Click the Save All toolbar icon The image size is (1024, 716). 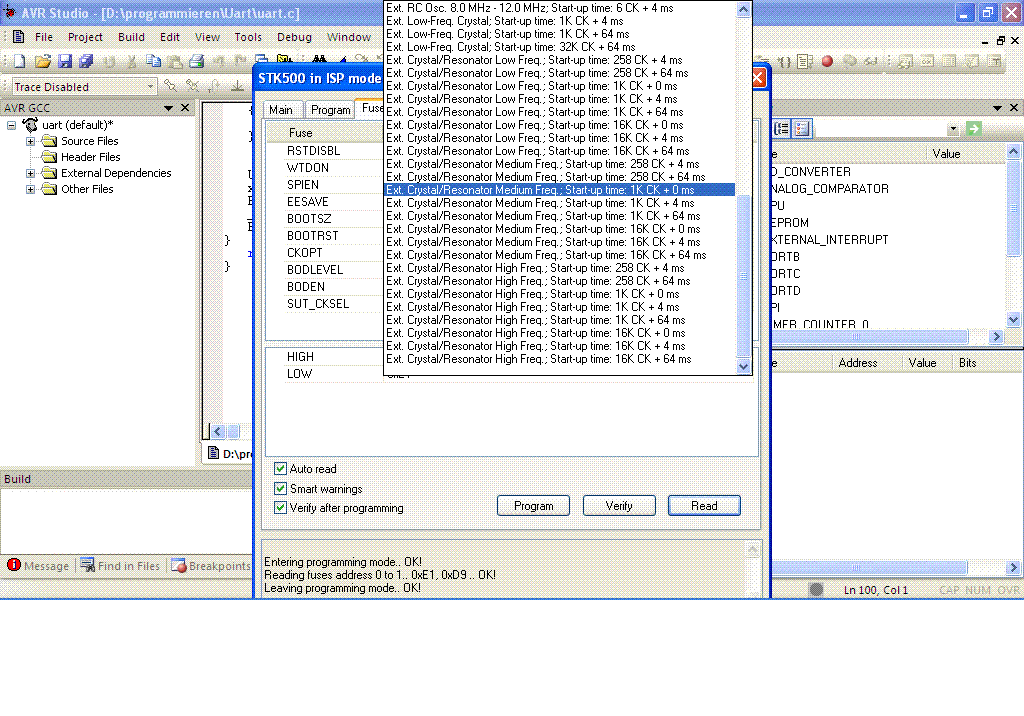tap(86, 61)
